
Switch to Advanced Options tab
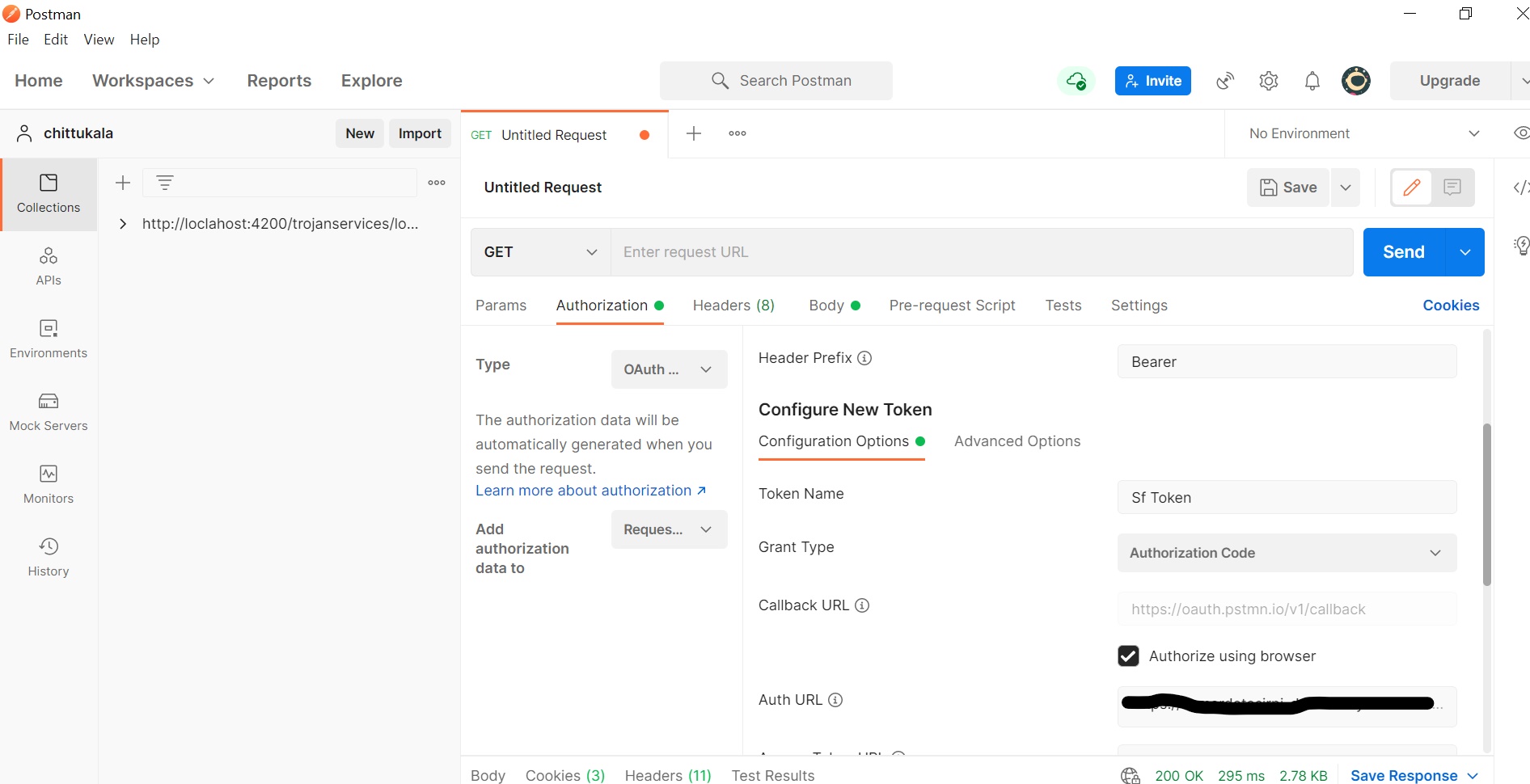point(1017,441)
